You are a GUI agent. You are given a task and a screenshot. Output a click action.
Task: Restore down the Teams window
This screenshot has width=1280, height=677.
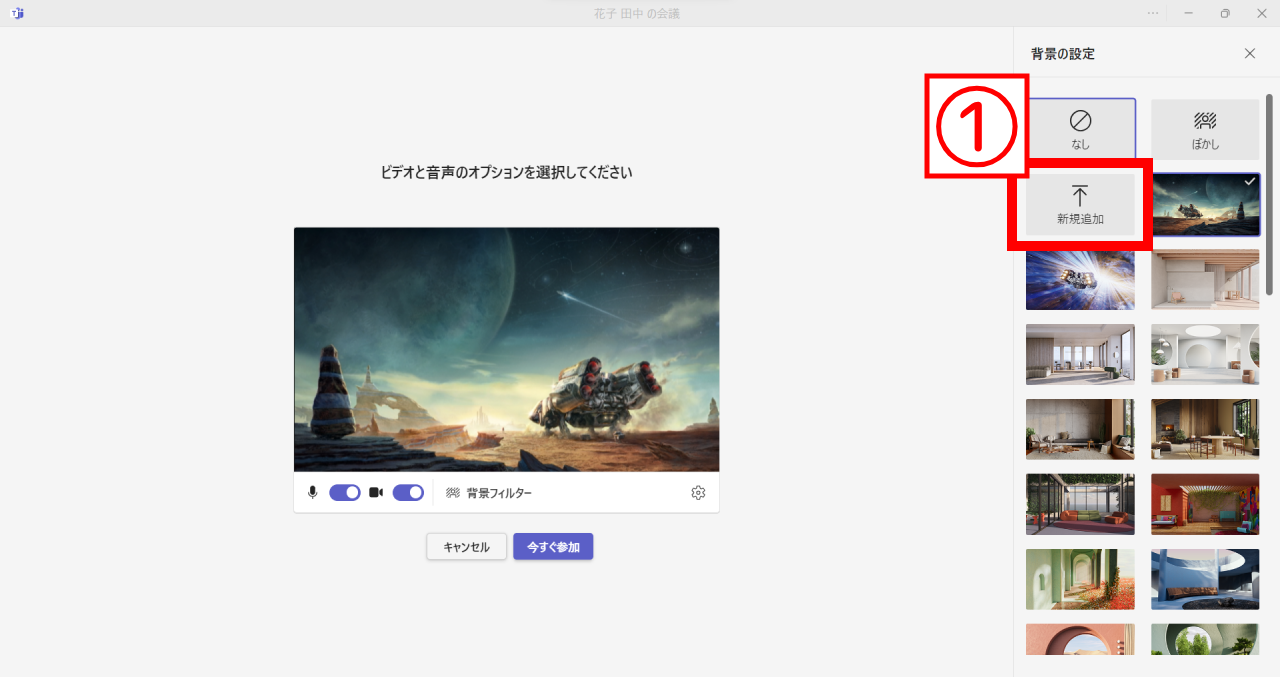[x=1225, y=13]
